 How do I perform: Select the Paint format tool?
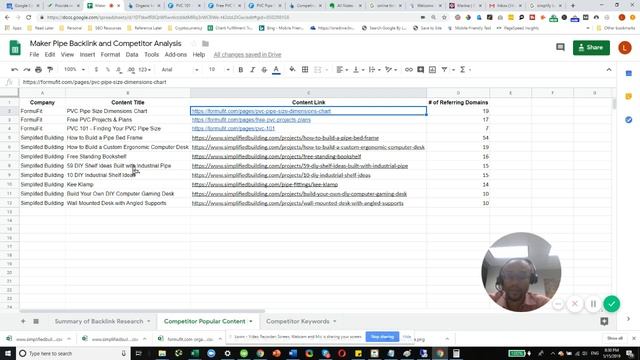pos(50,70)
